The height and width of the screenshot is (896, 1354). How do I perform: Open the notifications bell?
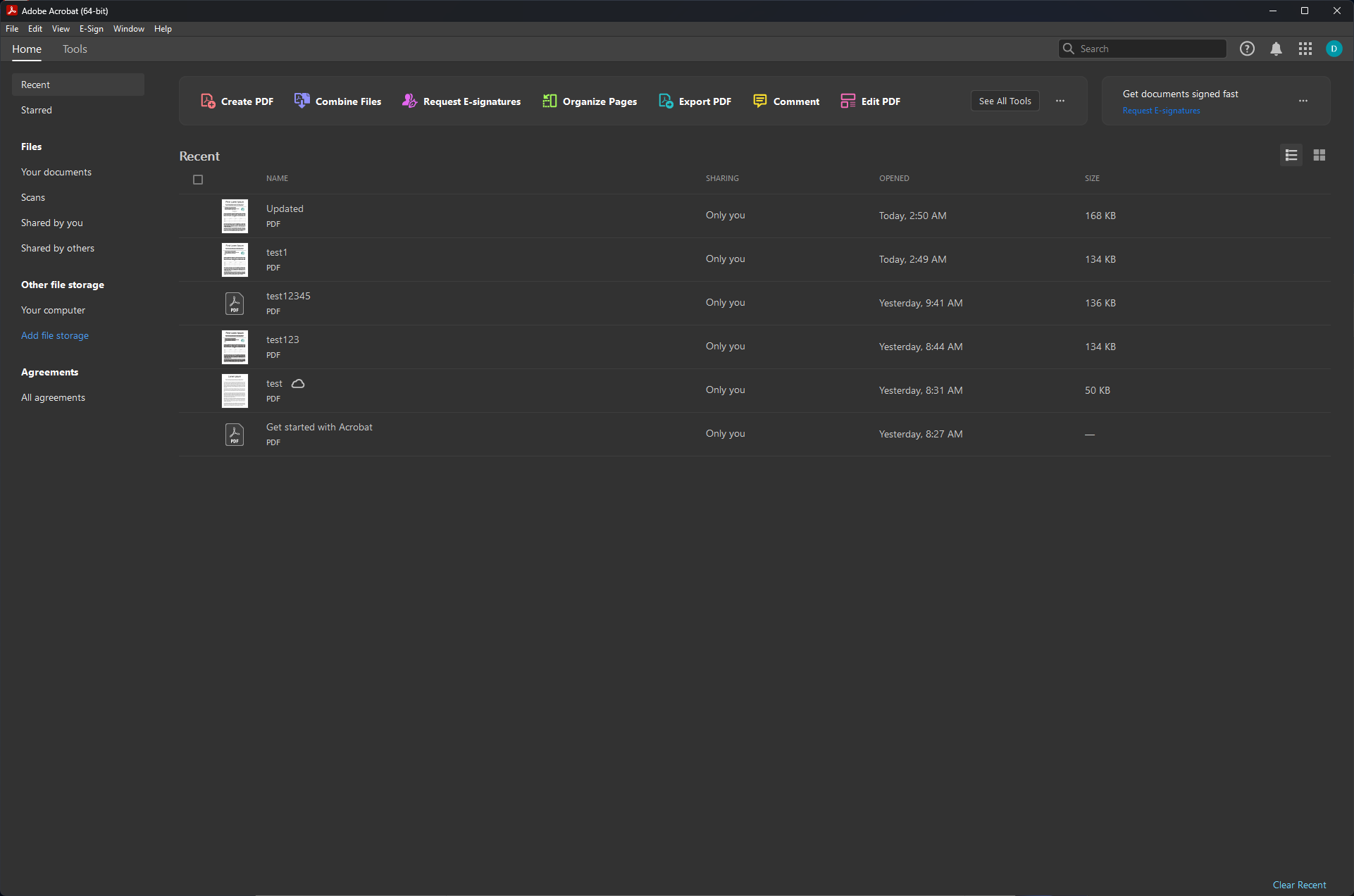[x=1276, y=49]
